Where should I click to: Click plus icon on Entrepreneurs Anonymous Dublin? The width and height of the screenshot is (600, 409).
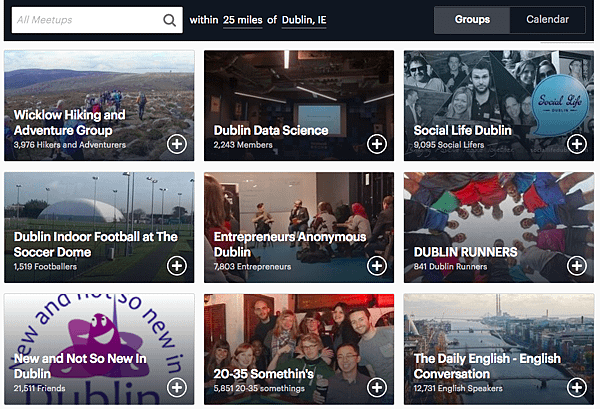pos(377,266)
